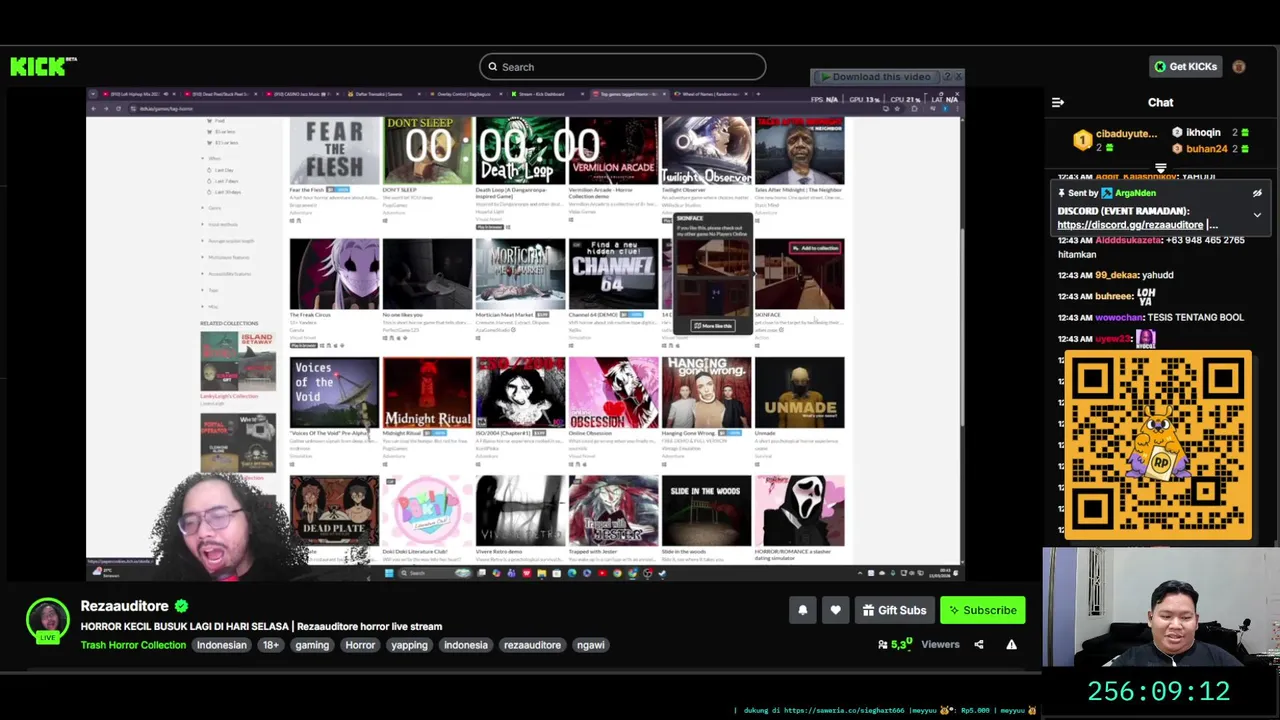Click the streamed Windows Start icon

click(389, 573)
